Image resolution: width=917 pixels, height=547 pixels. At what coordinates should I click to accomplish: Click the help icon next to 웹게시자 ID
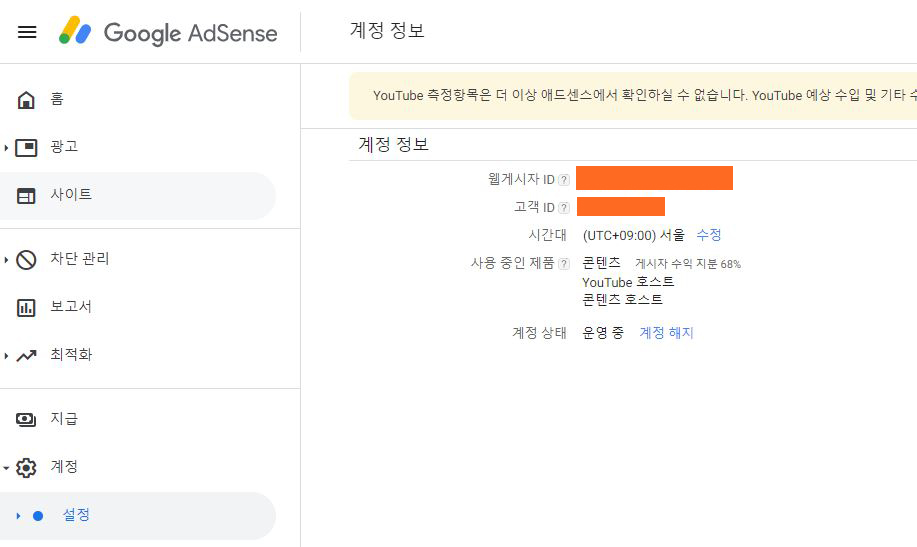point(564,180)
